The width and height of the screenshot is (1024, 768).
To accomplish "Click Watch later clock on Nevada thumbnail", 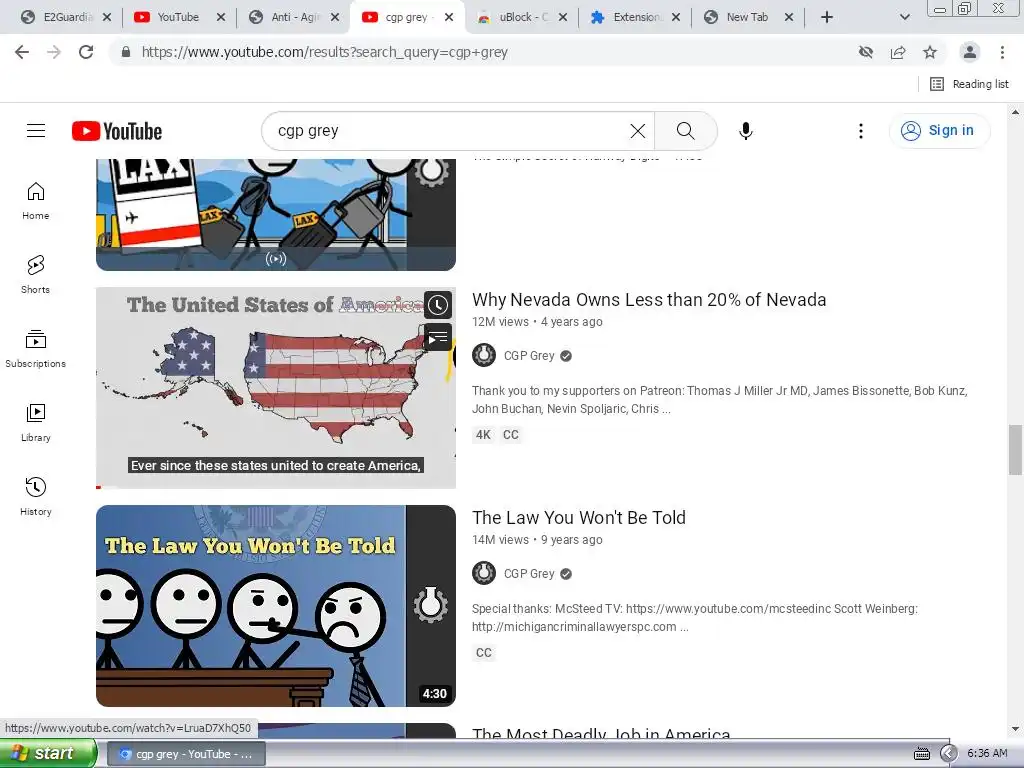I will tap(438, 305).
